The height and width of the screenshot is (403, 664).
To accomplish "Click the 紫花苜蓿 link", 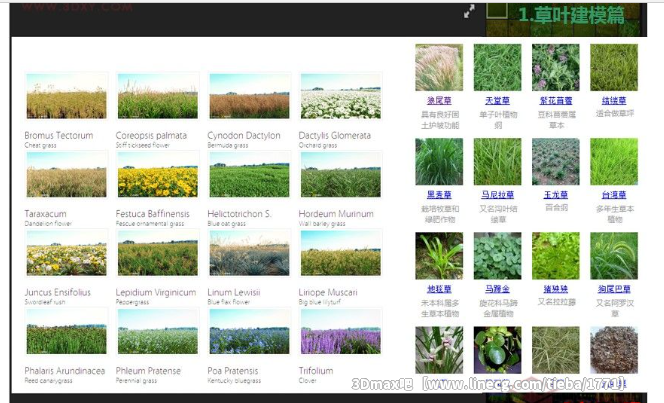I will coord(555,101).
